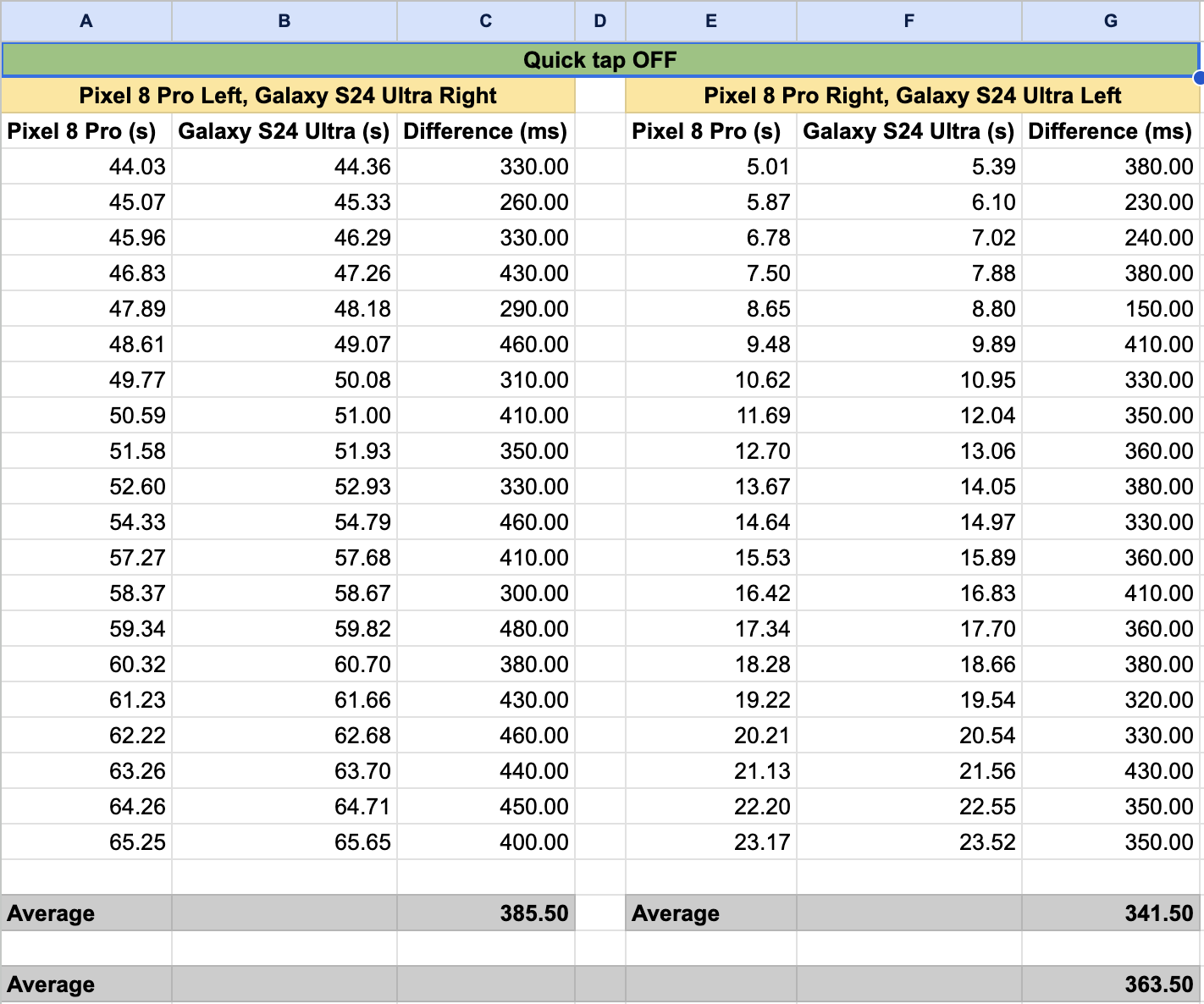Select the blue selection handle dot
This screenshot has width=1204, height=1004.
click(1199, 78)
